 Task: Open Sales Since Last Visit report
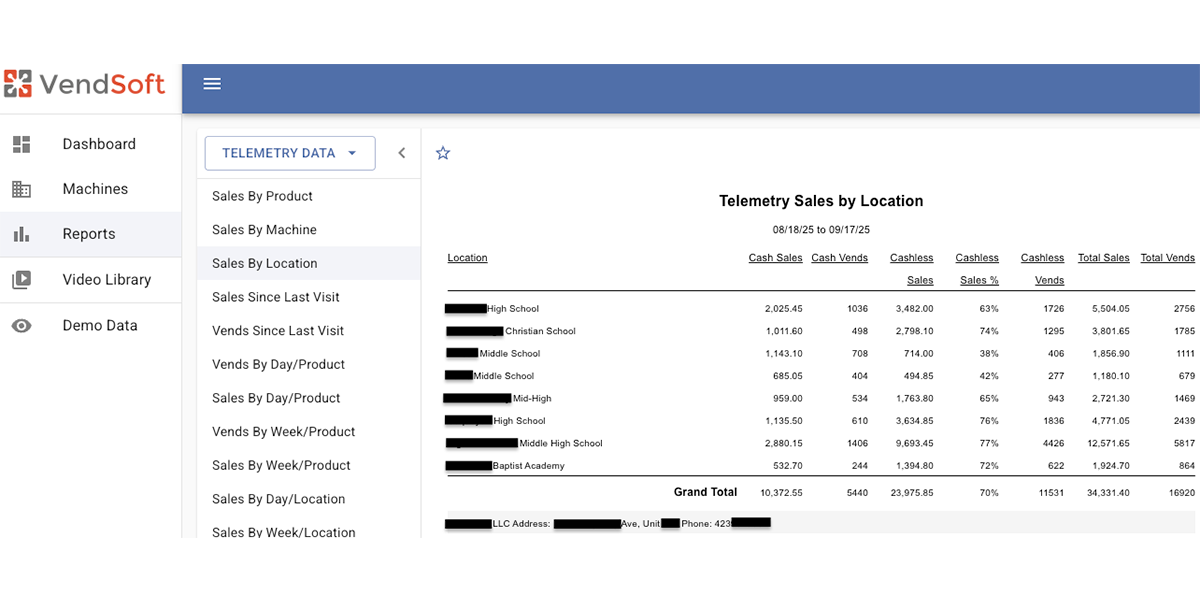point(276,297)
